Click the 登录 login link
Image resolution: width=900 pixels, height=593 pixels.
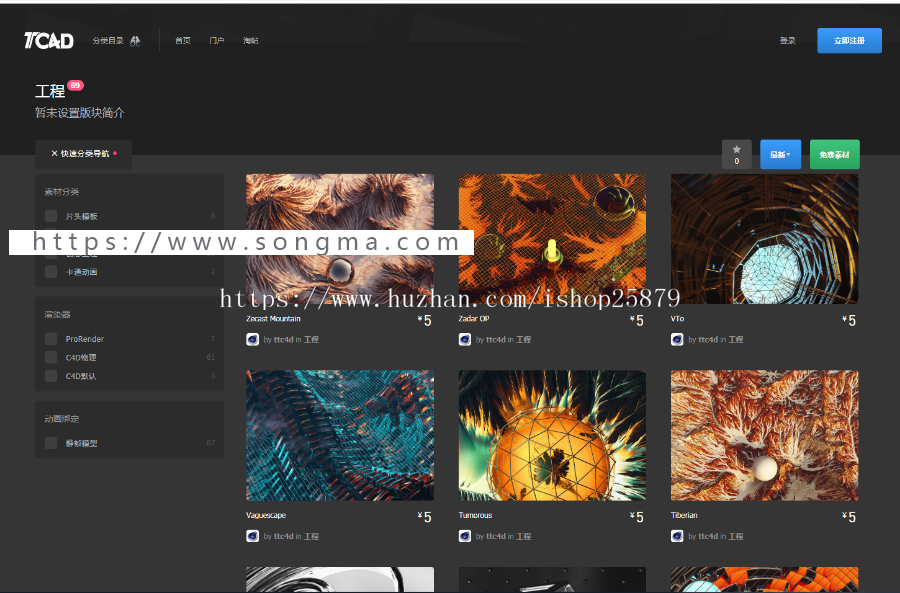click(788, 41)
